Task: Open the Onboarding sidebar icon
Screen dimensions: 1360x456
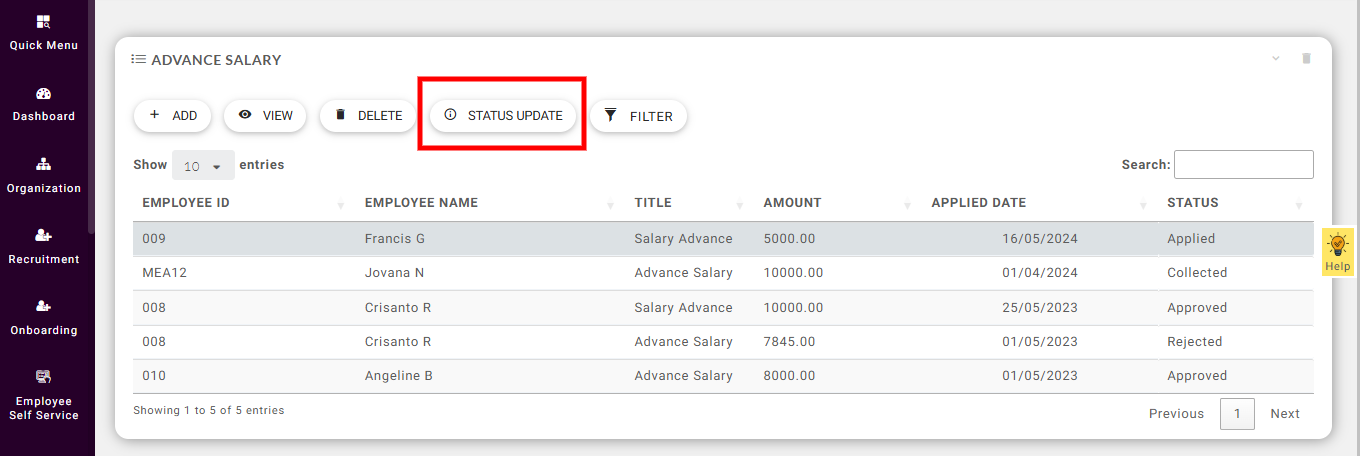Action: pyautogui.click(x=43, y=307)
